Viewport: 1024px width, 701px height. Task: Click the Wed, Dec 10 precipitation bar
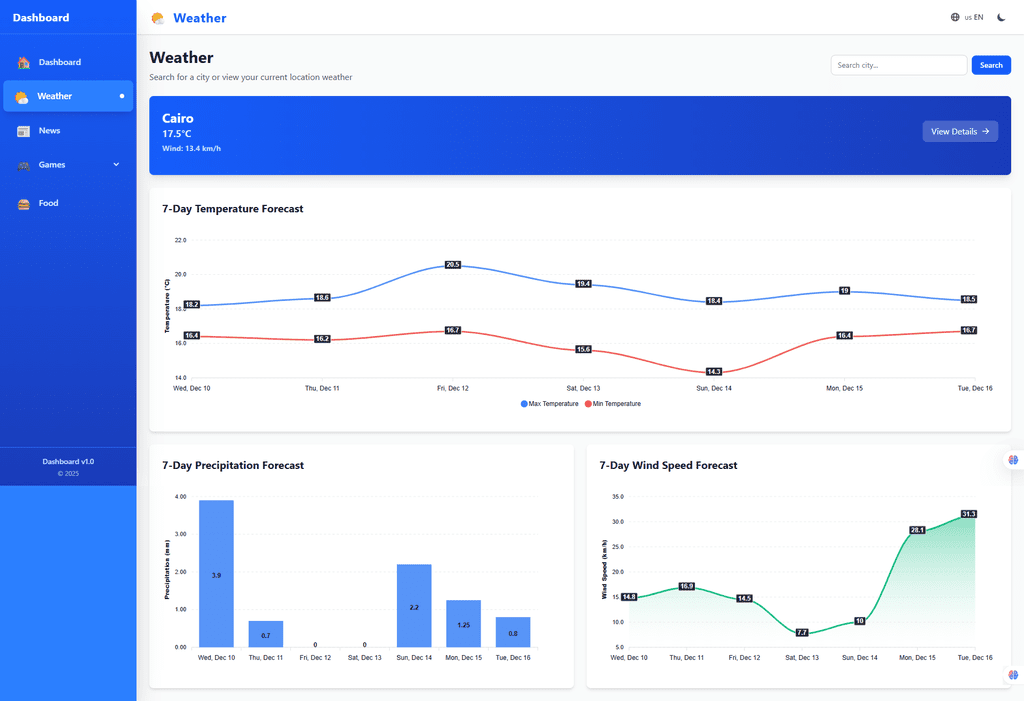(x=216, y=573)
